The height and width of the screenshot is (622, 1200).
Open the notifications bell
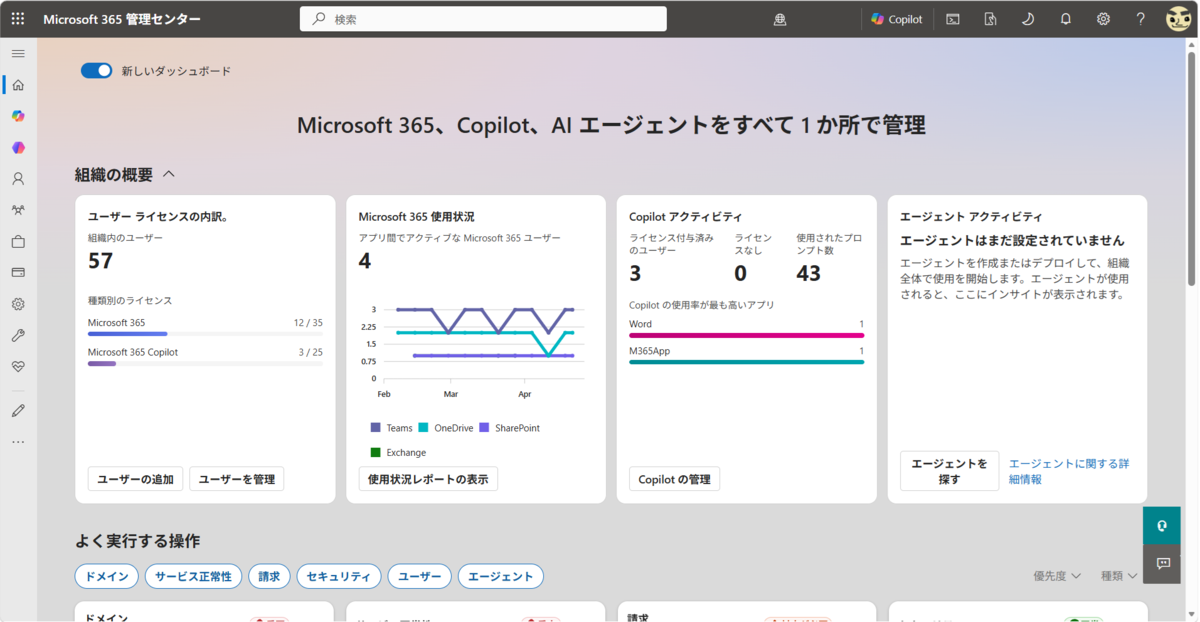(x=1066, y=19)
